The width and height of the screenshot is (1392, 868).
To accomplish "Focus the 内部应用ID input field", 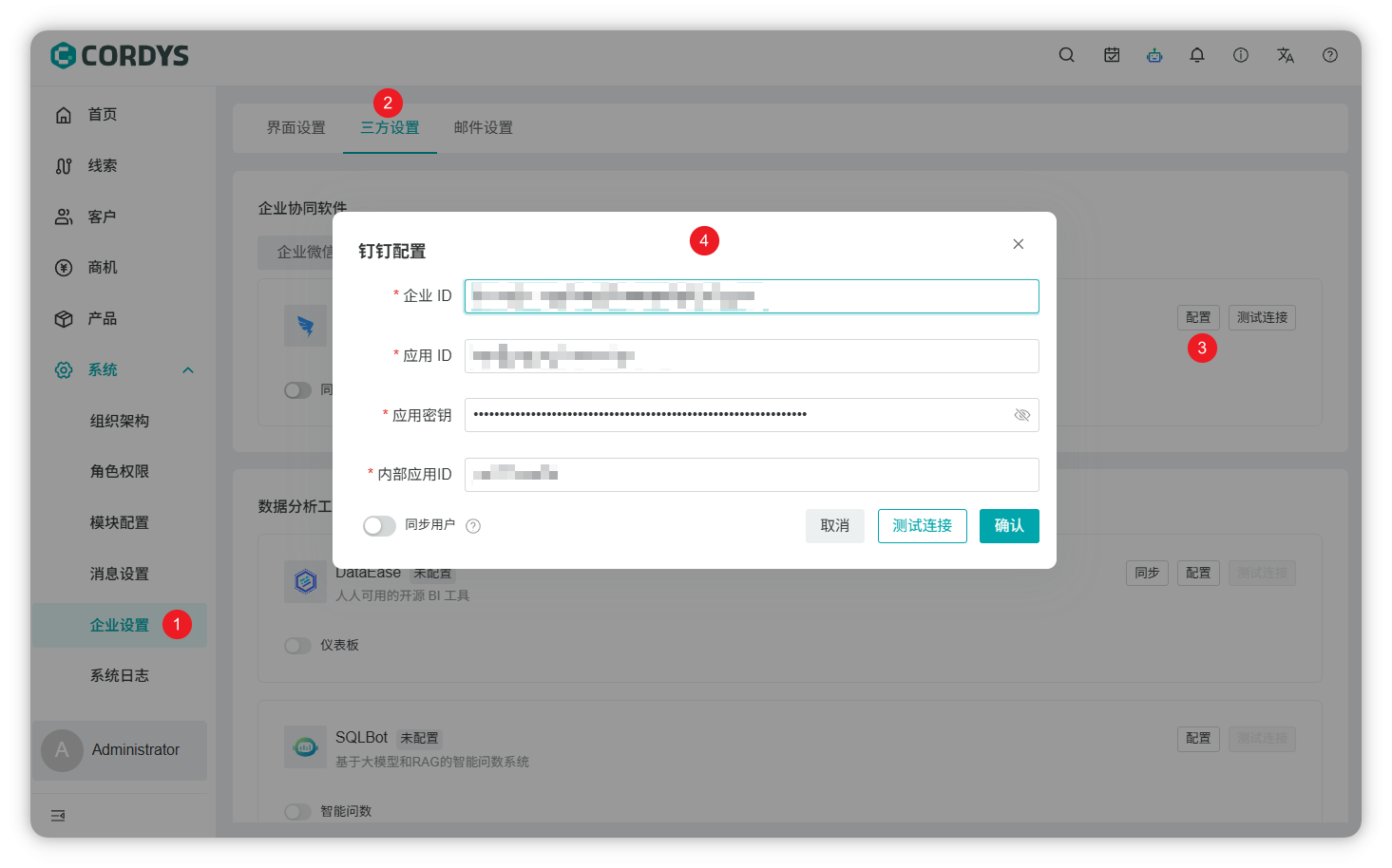I will point(752,475).
